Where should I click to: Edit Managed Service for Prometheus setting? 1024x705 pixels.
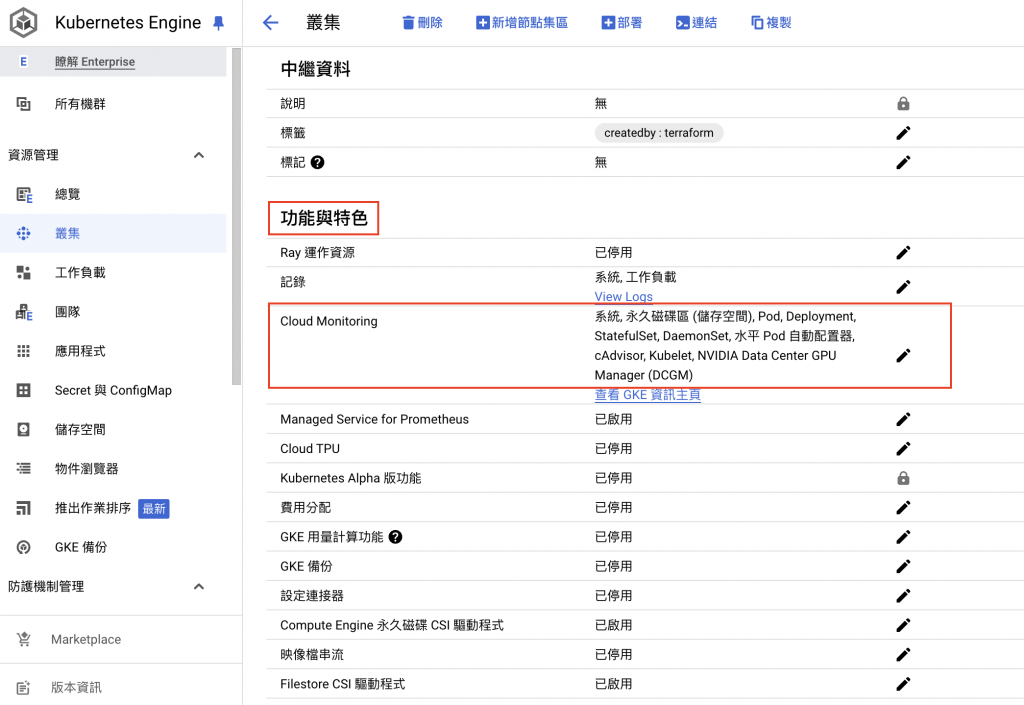[x=903, y=419]
